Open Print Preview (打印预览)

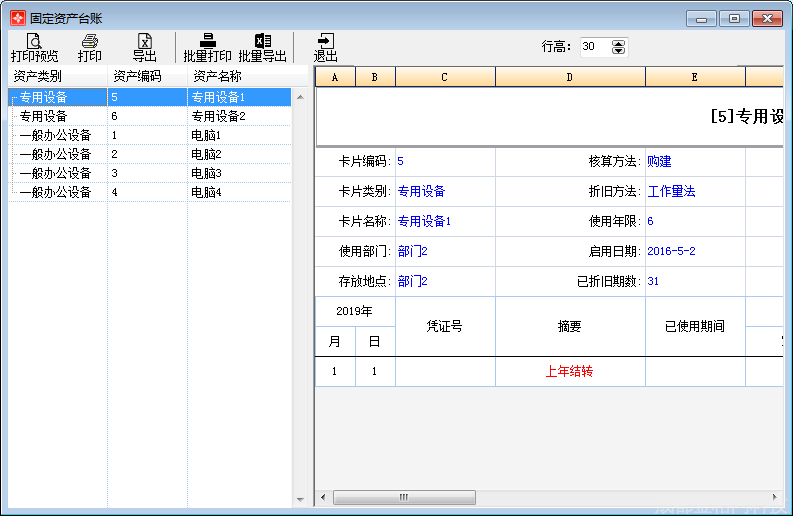coord(34,47)
